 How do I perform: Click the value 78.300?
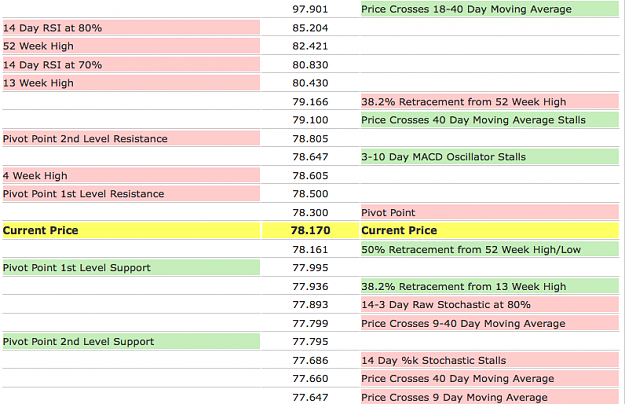coord(310,212)
